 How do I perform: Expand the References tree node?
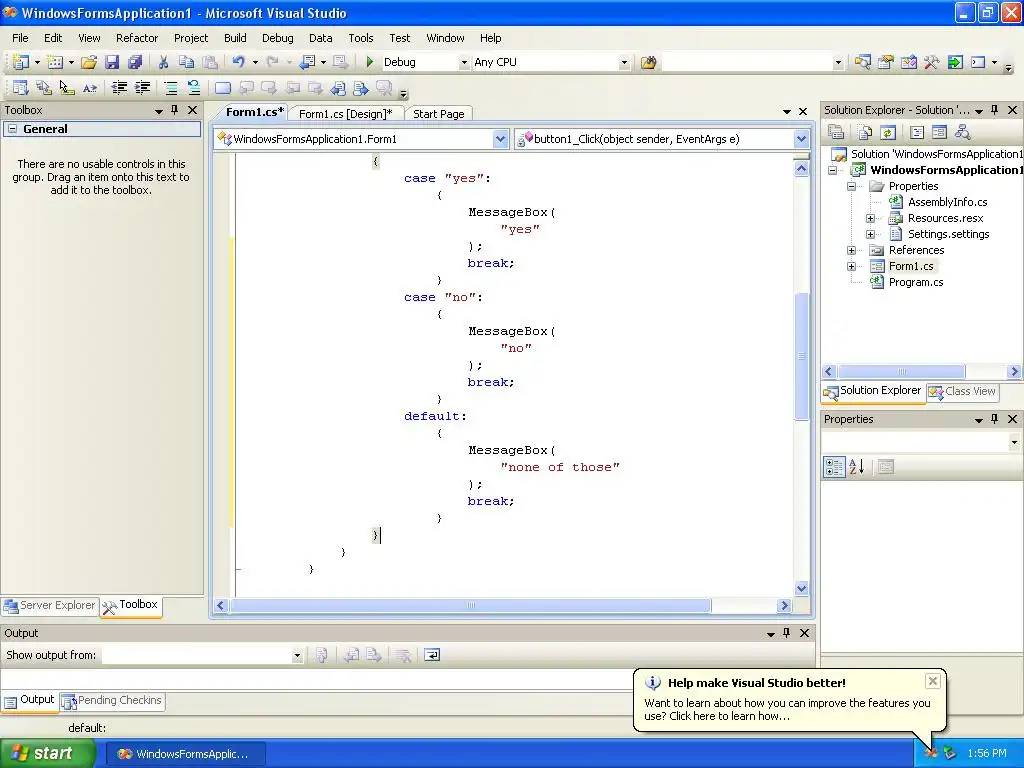pos(851,250)
